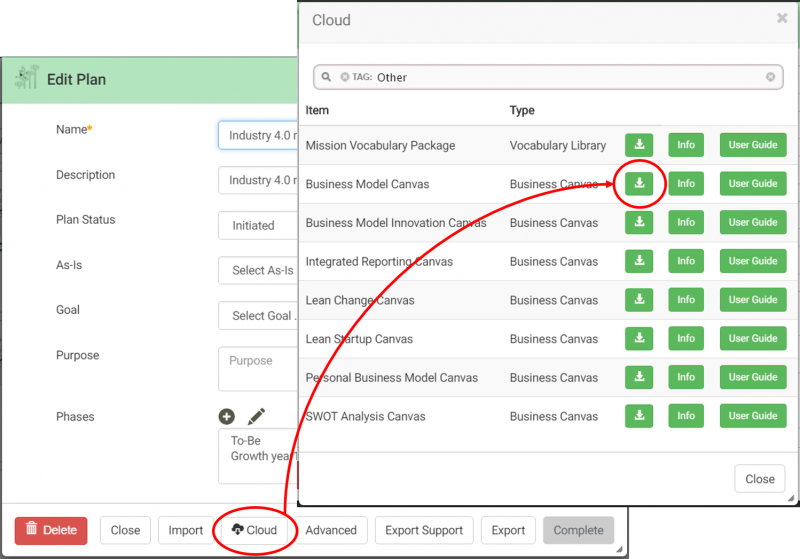Clear the search filter in Cloud dialog
This screenshot has width=800, height=559.
pos(771,77)
